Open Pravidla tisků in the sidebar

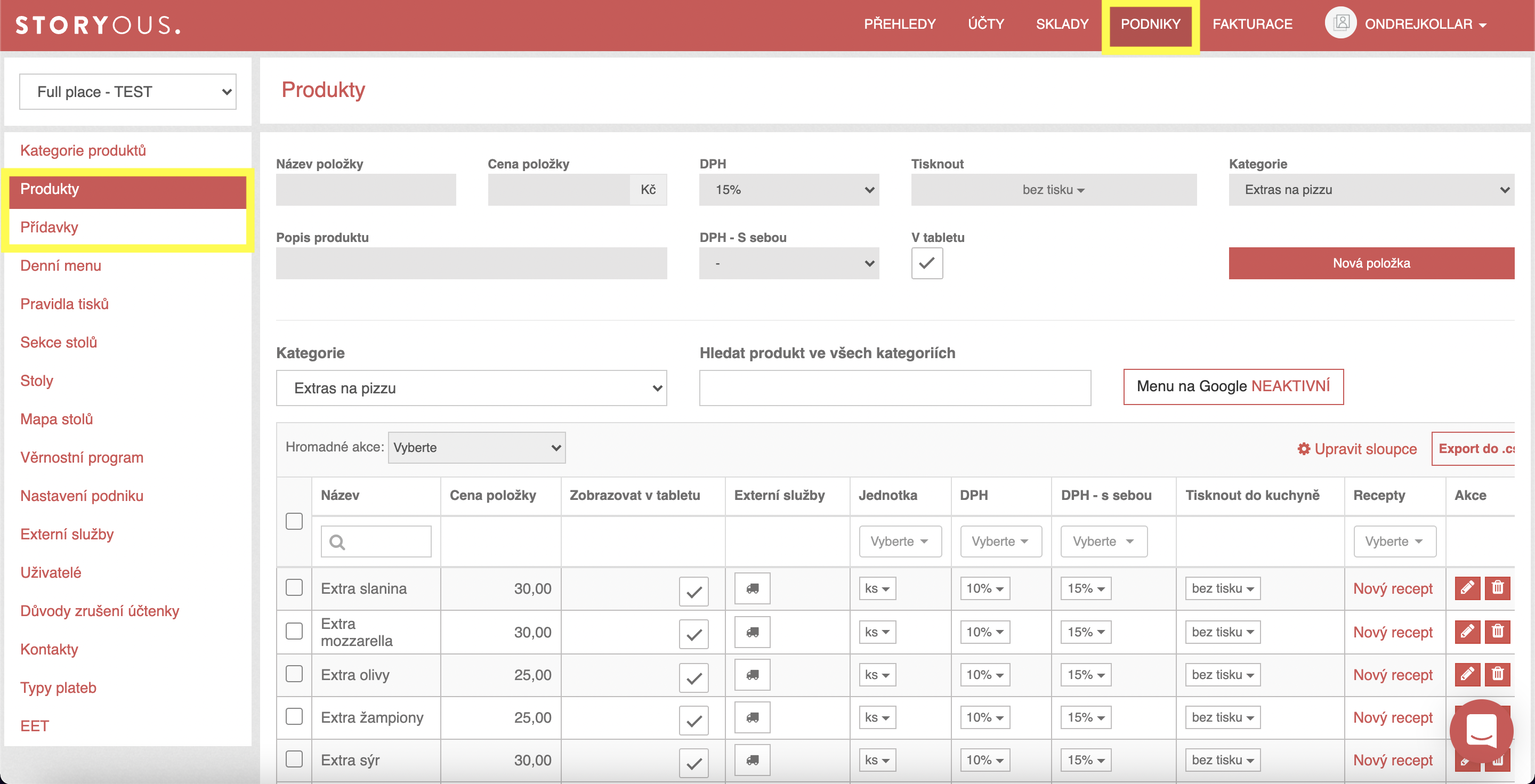click(64, 304)
